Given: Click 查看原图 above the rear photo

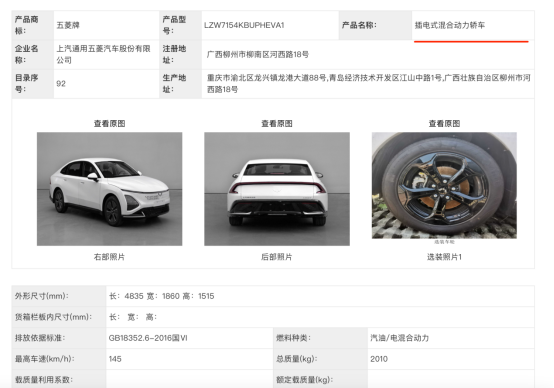Looking at the screenshot, I should click(277, 124).
